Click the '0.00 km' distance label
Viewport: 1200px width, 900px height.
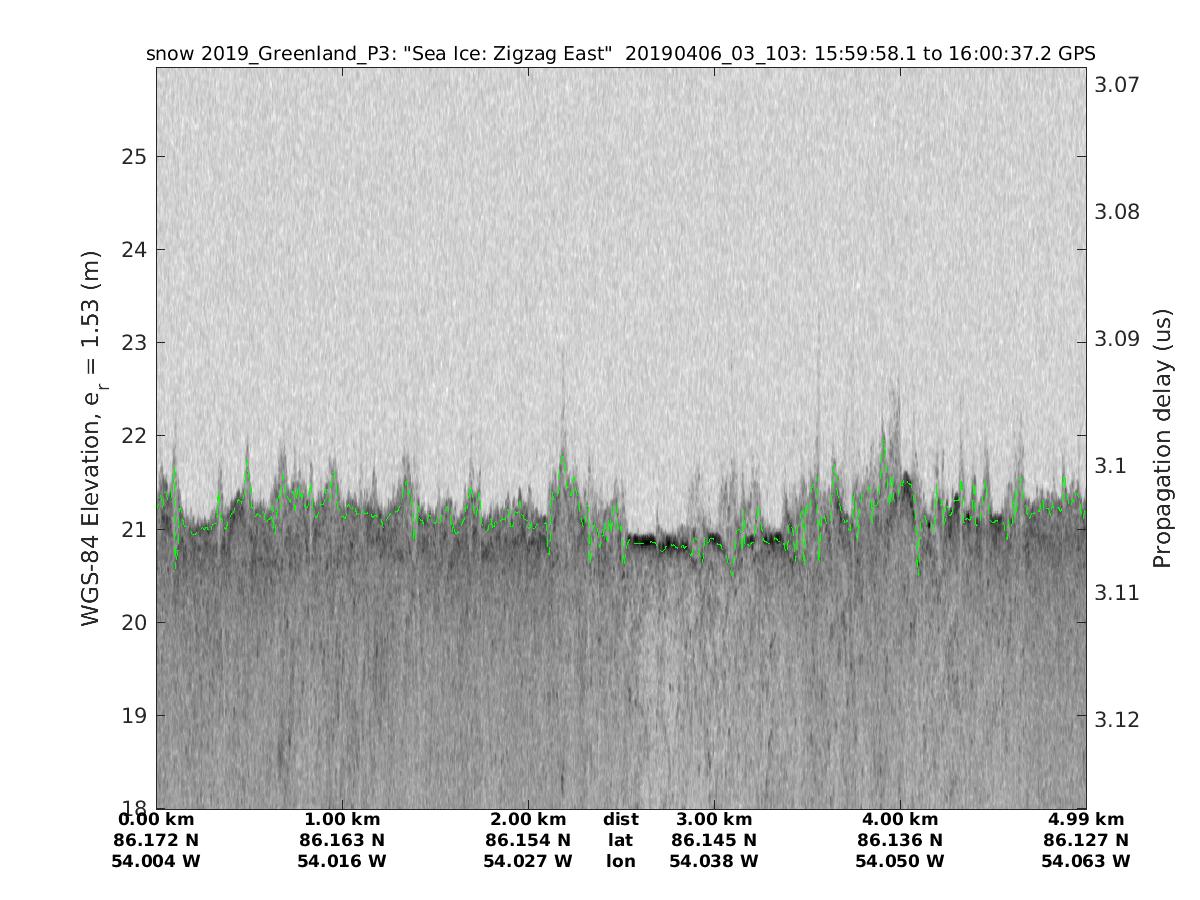[x=156, y=820]
